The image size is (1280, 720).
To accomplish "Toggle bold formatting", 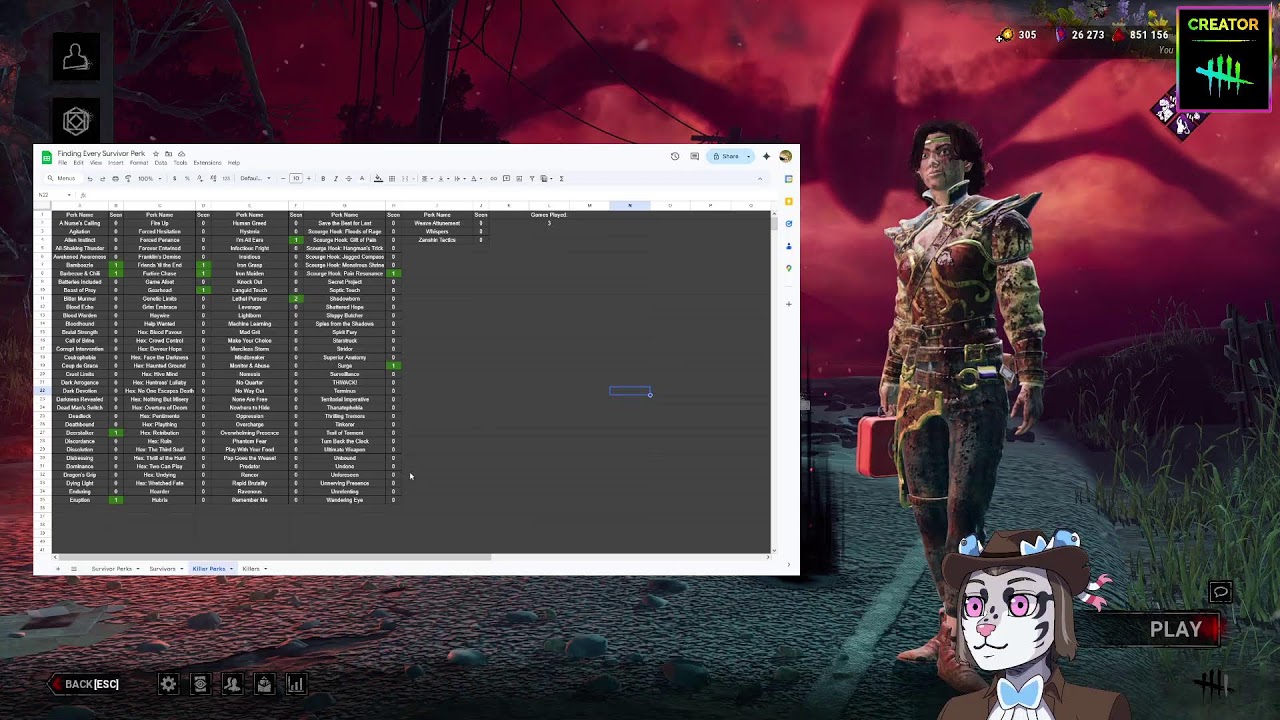I will [323, 178].
